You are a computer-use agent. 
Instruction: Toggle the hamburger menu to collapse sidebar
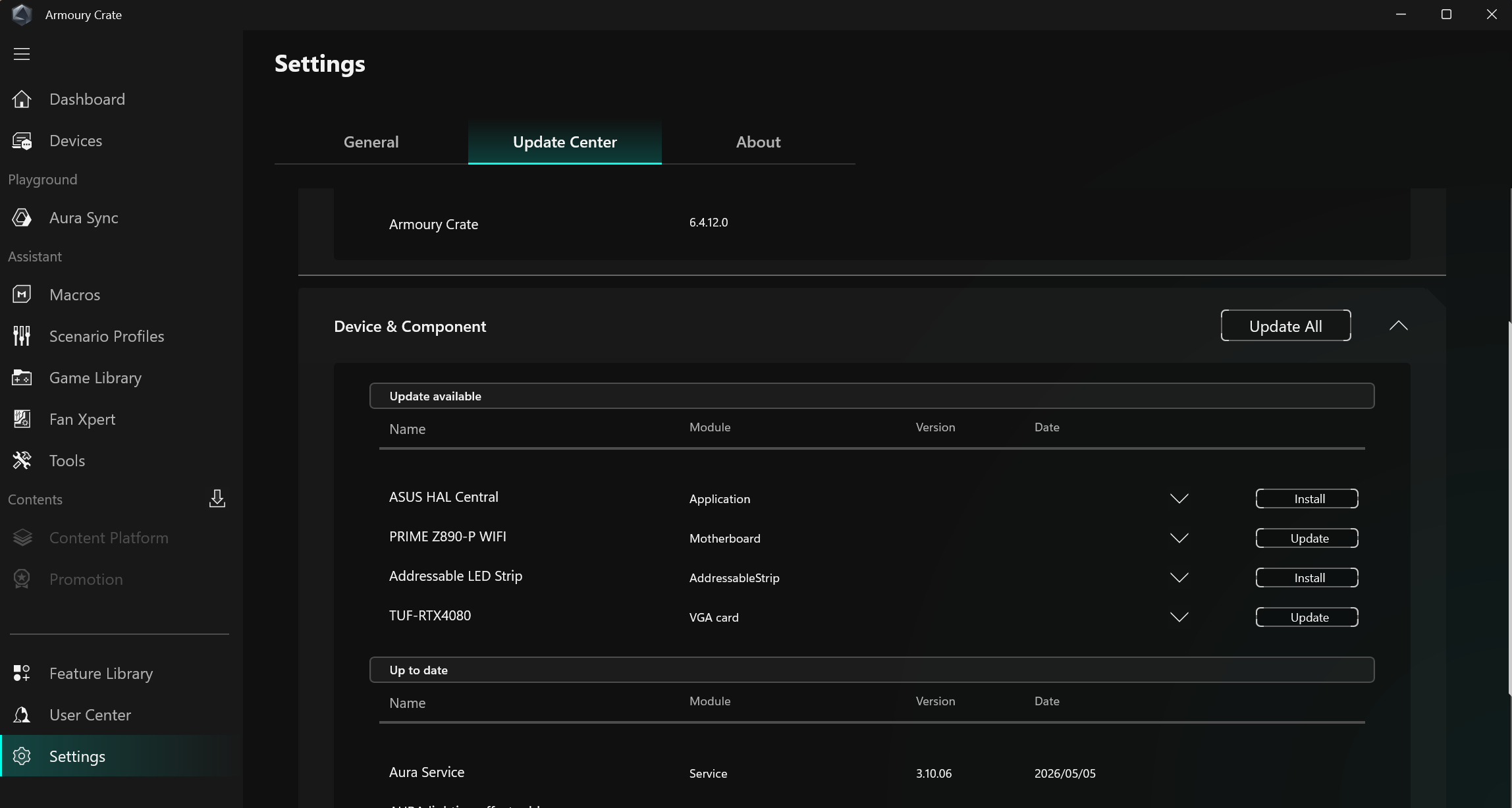point(22,54)
